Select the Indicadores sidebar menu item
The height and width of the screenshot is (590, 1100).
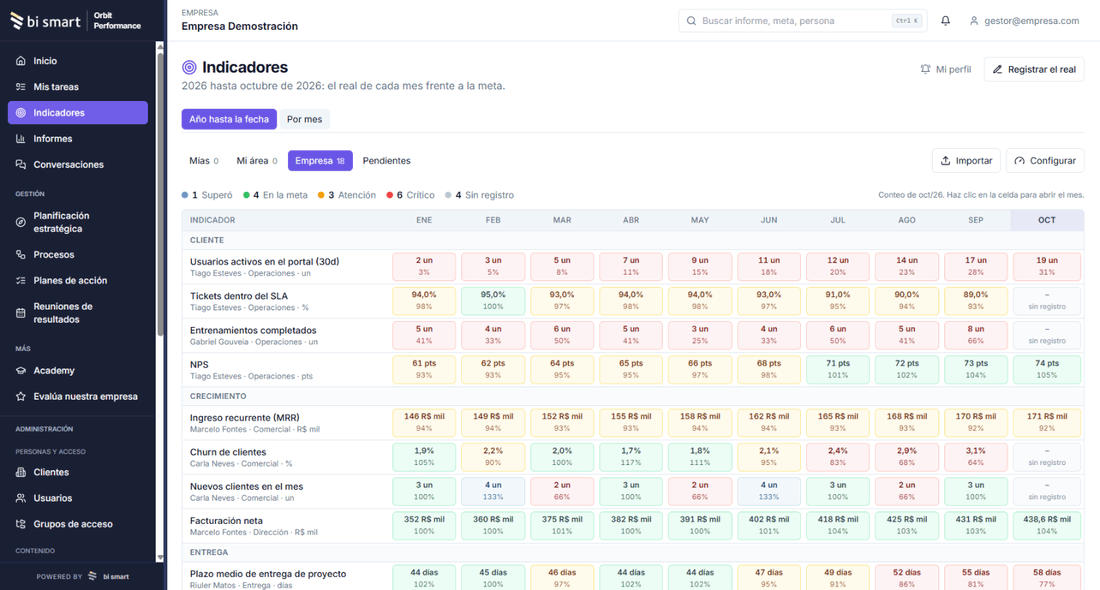tap(78, 113)
